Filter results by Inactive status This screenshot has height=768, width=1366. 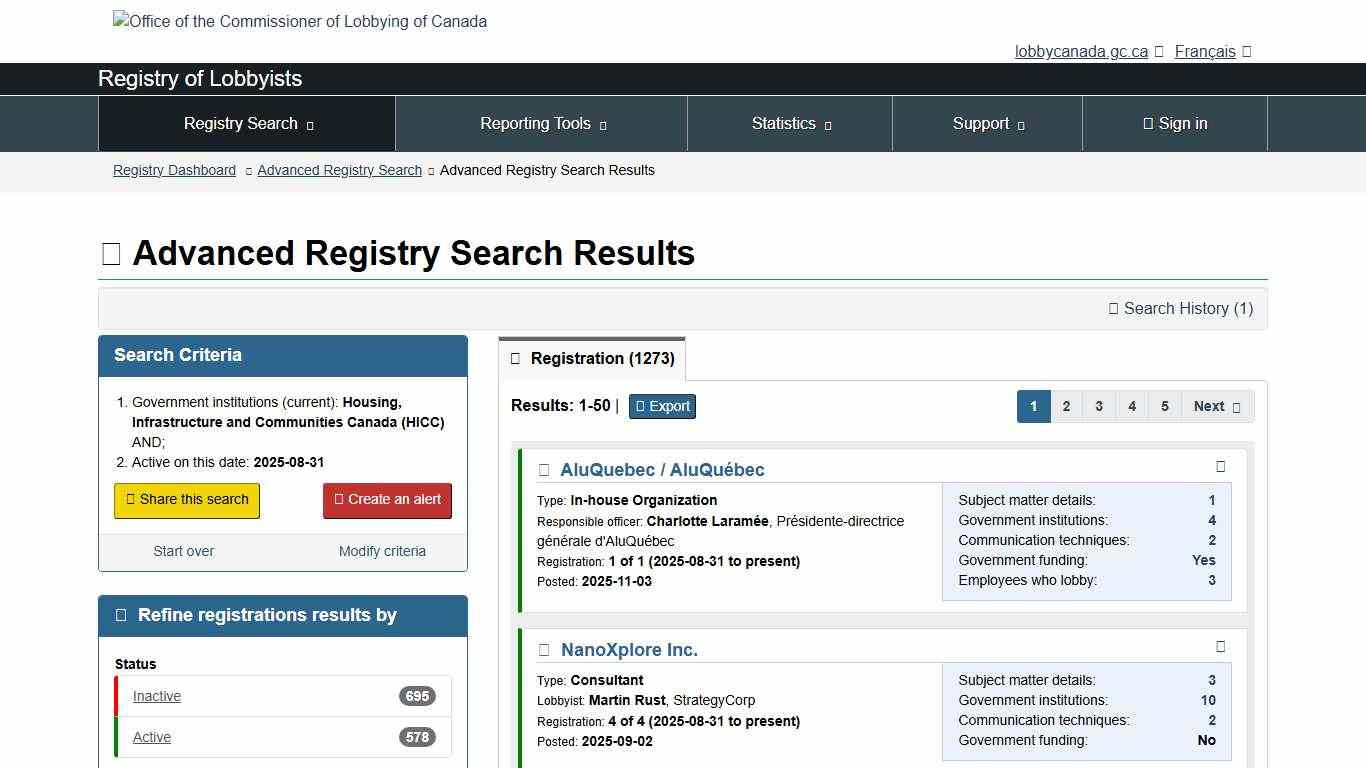click(x=157, y=696)
